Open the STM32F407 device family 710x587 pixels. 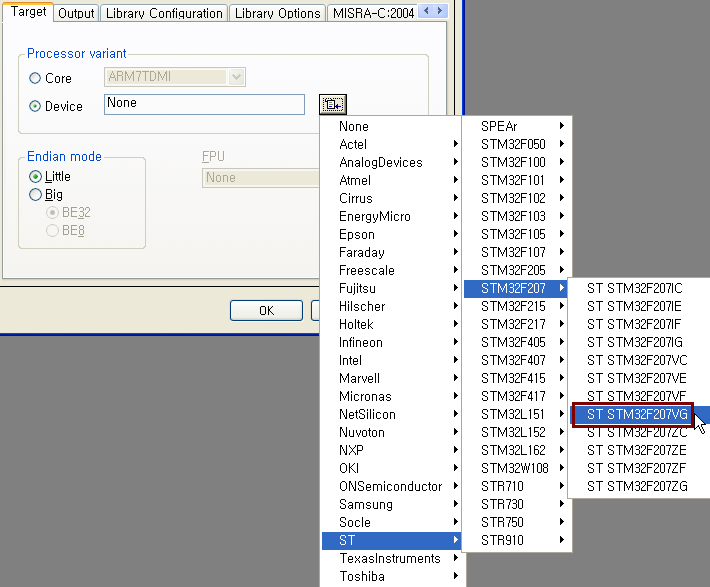(517, 360)
